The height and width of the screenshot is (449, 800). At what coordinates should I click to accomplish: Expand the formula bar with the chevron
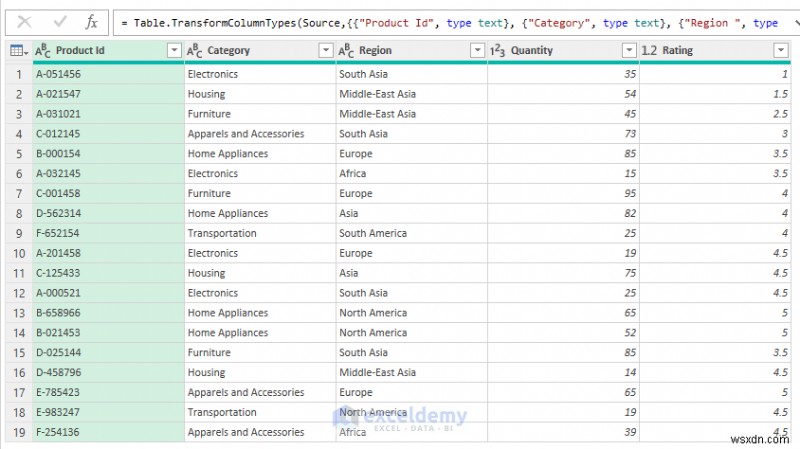pyautogui.click(x=796, y=22)
